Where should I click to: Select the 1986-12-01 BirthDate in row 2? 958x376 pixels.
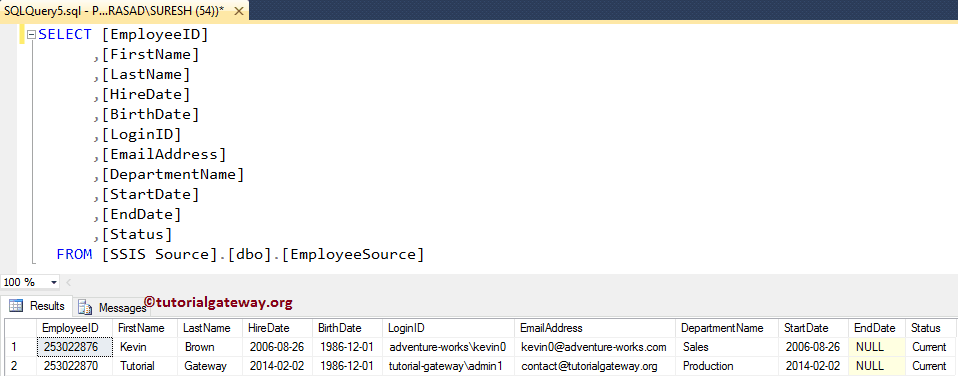coord(348,366)
